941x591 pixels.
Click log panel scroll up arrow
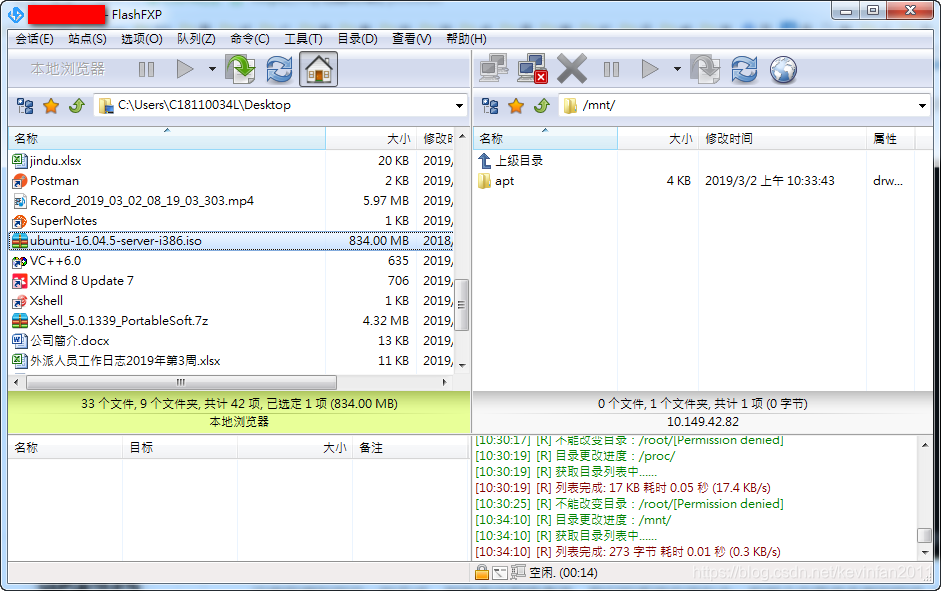coord(925,445)
